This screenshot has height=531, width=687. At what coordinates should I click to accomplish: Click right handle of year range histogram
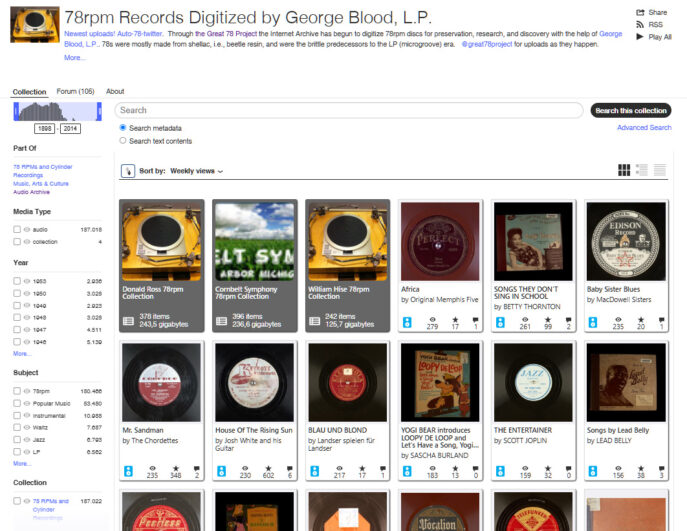click(99, 111)
